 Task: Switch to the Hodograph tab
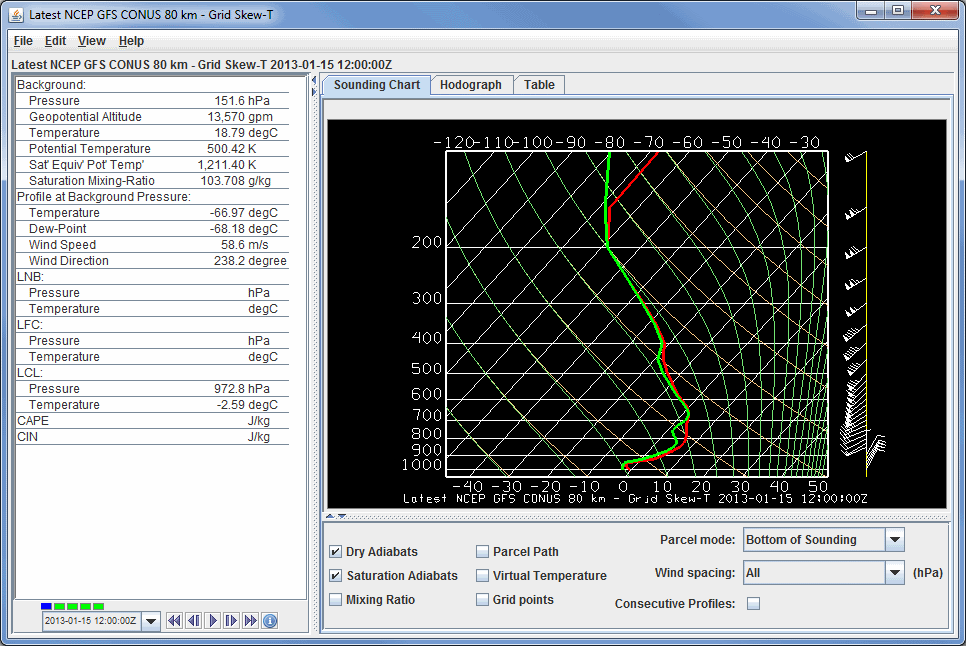pyautogui.click(x=471, y=85)
